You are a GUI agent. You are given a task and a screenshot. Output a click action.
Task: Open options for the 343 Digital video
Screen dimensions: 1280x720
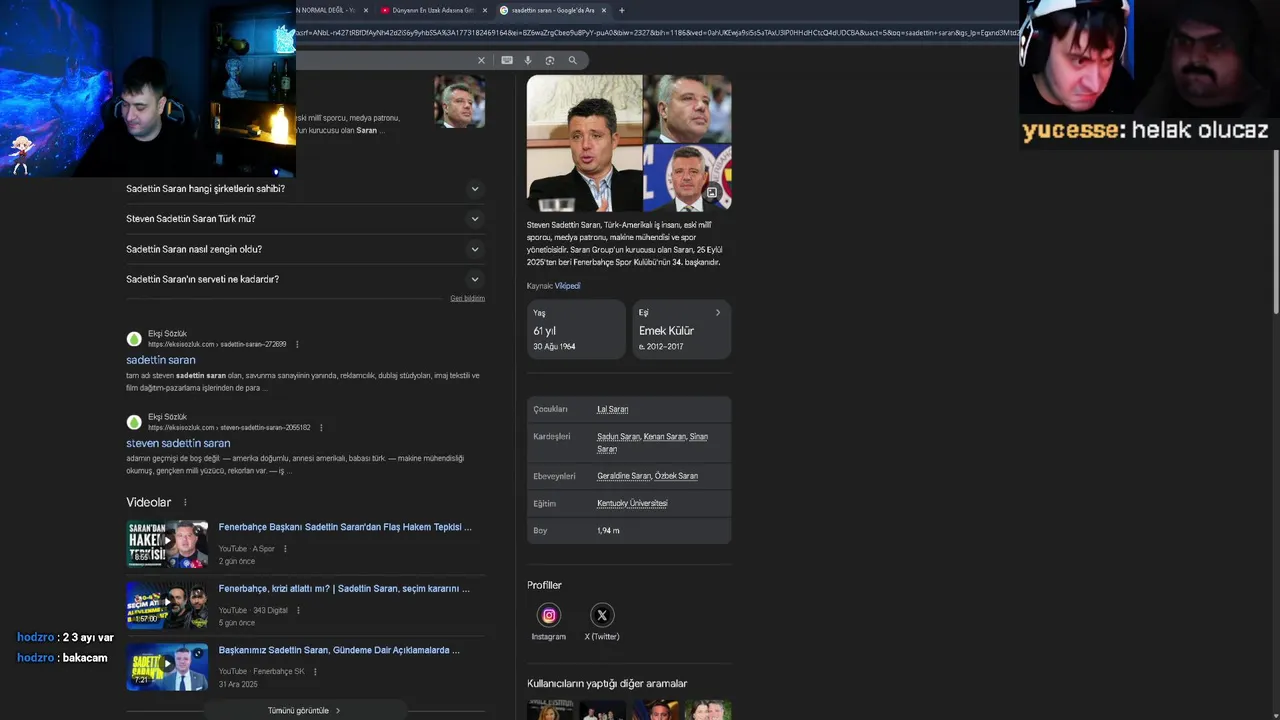tap(298, 610)
